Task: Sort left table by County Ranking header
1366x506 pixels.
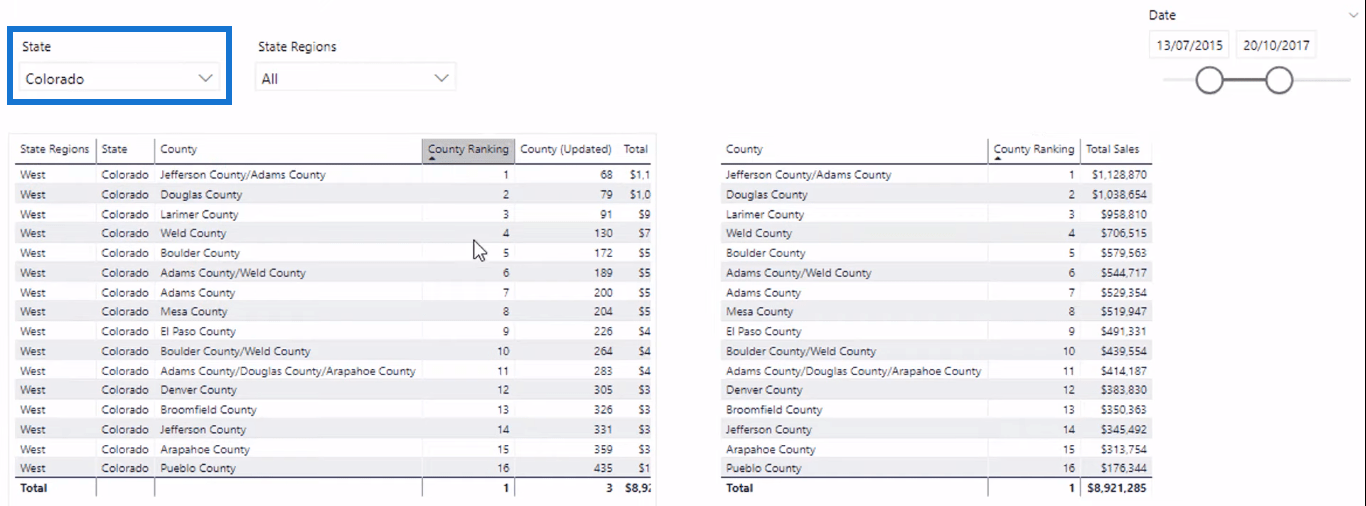Action: [x=468, y=149]
